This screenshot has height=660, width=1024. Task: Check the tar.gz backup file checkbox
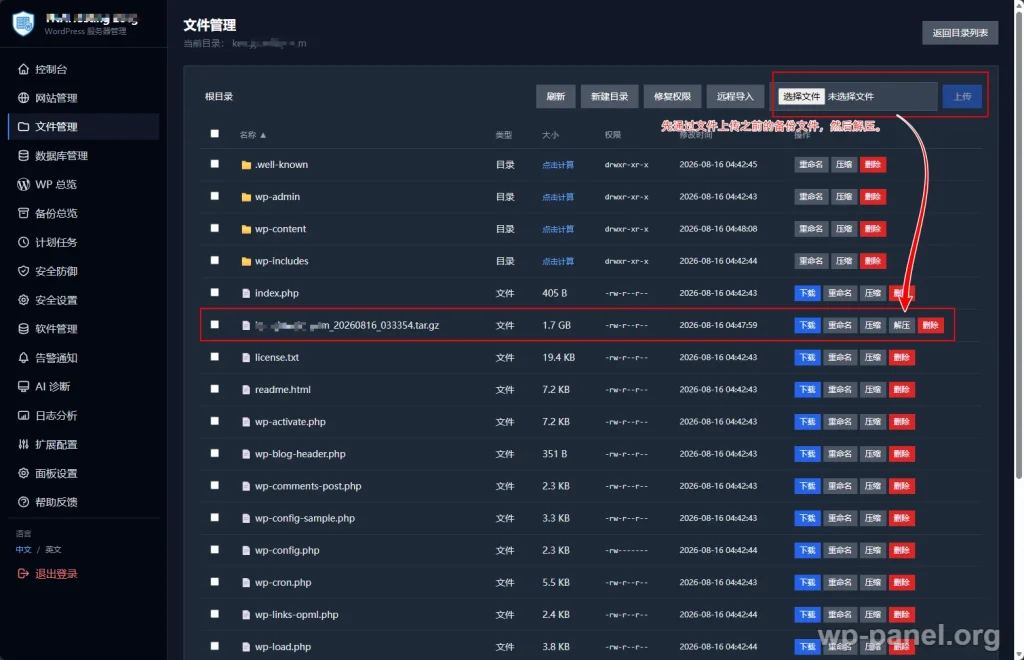coord(215,324)
